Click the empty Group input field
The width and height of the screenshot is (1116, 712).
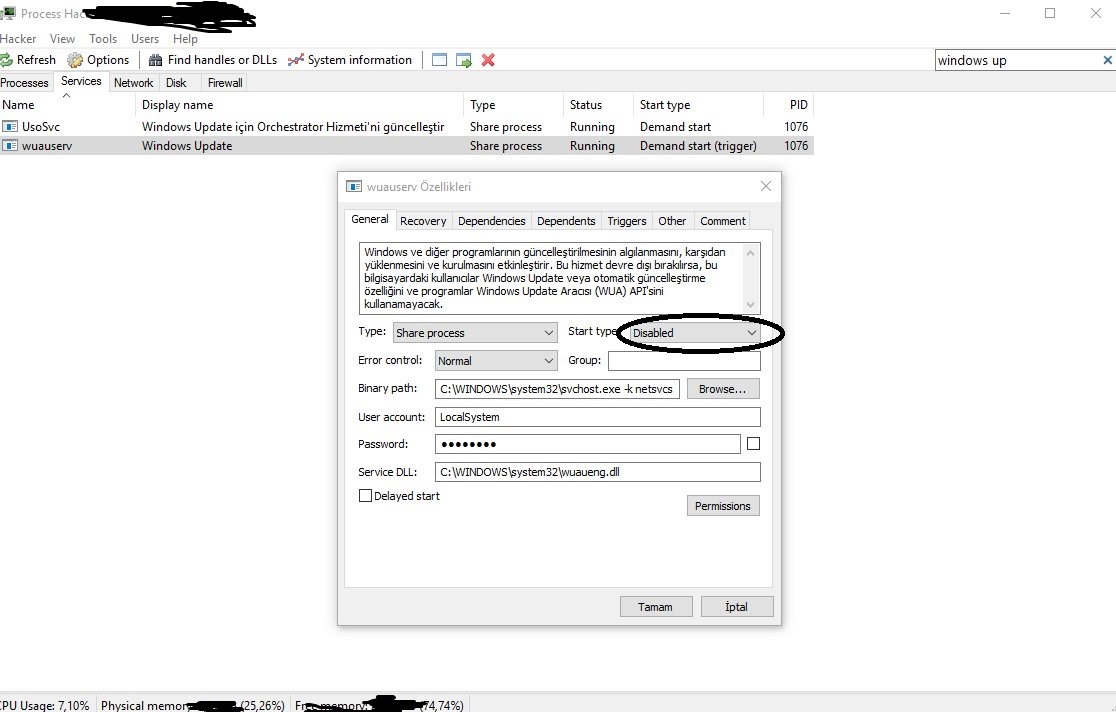(684, 361)
